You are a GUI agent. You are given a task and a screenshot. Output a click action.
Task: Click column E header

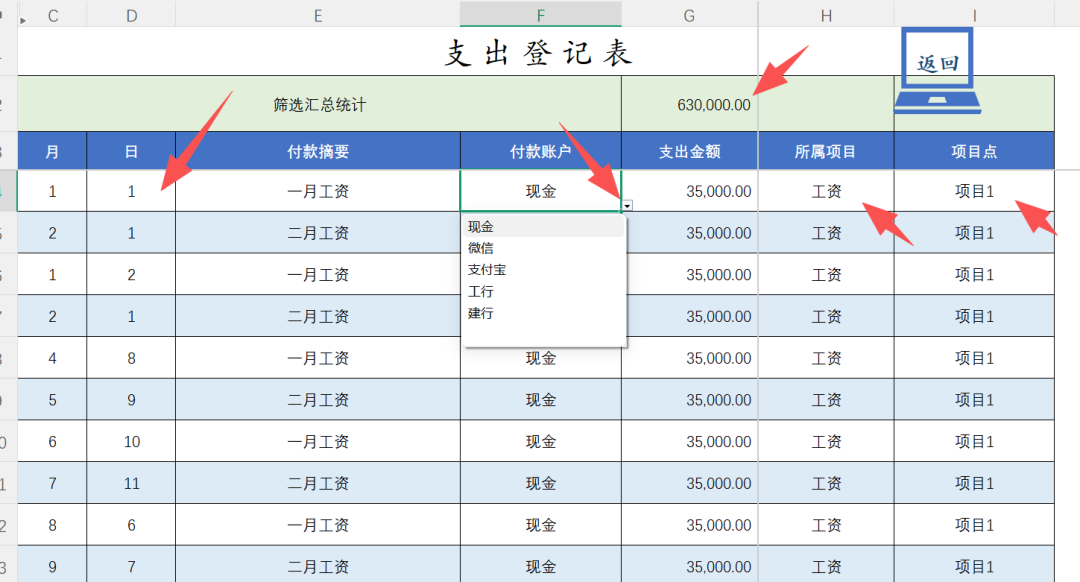(x=317, y=14)
